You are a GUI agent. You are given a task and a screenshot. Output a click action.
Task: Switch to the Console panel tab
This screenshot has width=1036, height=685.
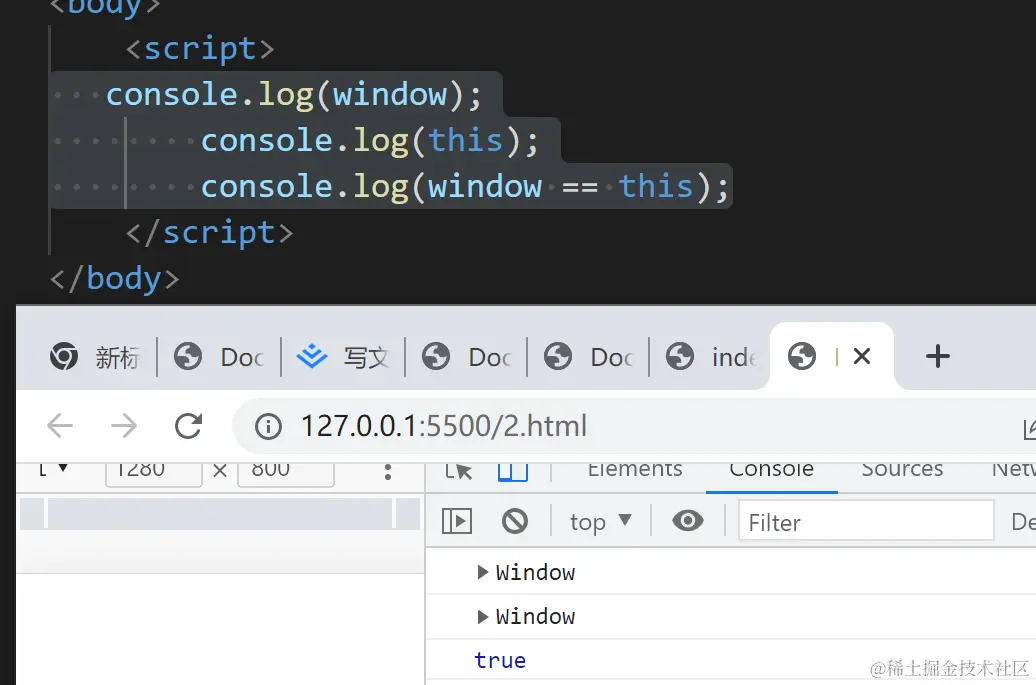coord(771,471)
